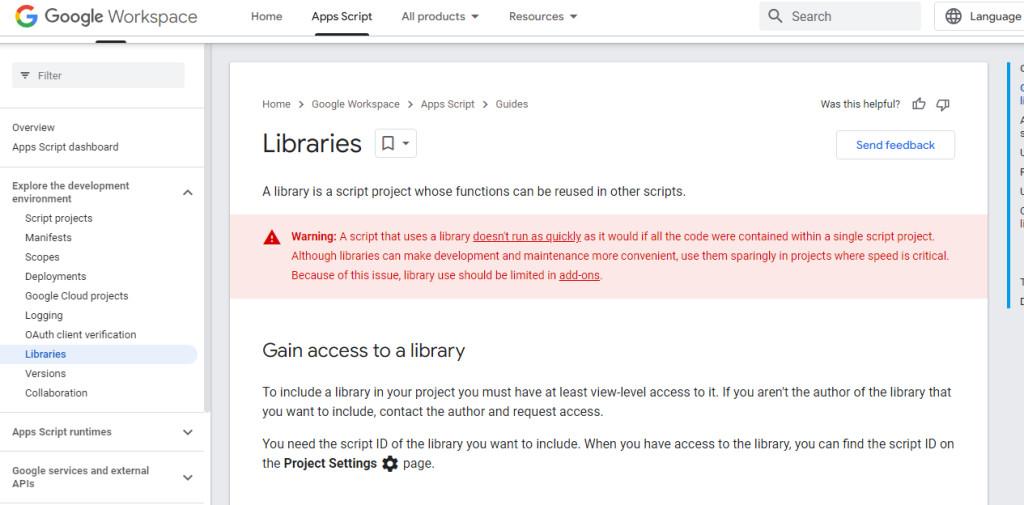Screen dimensions: 1024x505
Task: Open Overview in the sidebar
Action: click(x=33, y=127)
